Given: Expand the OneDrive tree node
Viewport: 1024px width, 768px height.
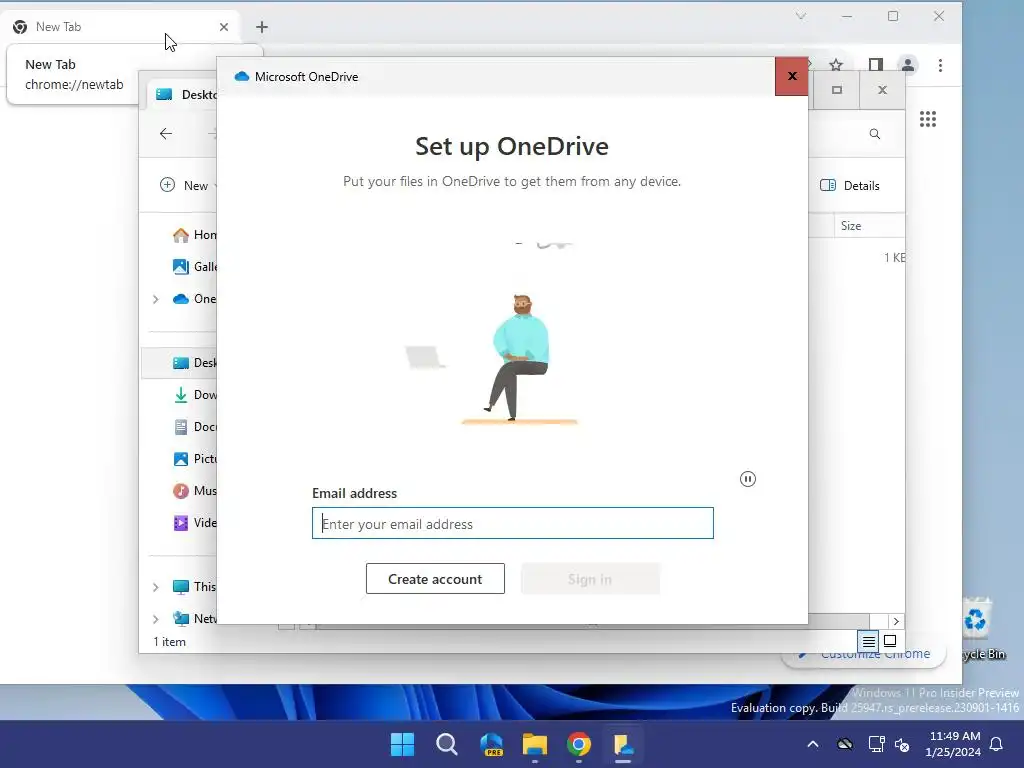Looking at the screenshot, I should 155,299.
